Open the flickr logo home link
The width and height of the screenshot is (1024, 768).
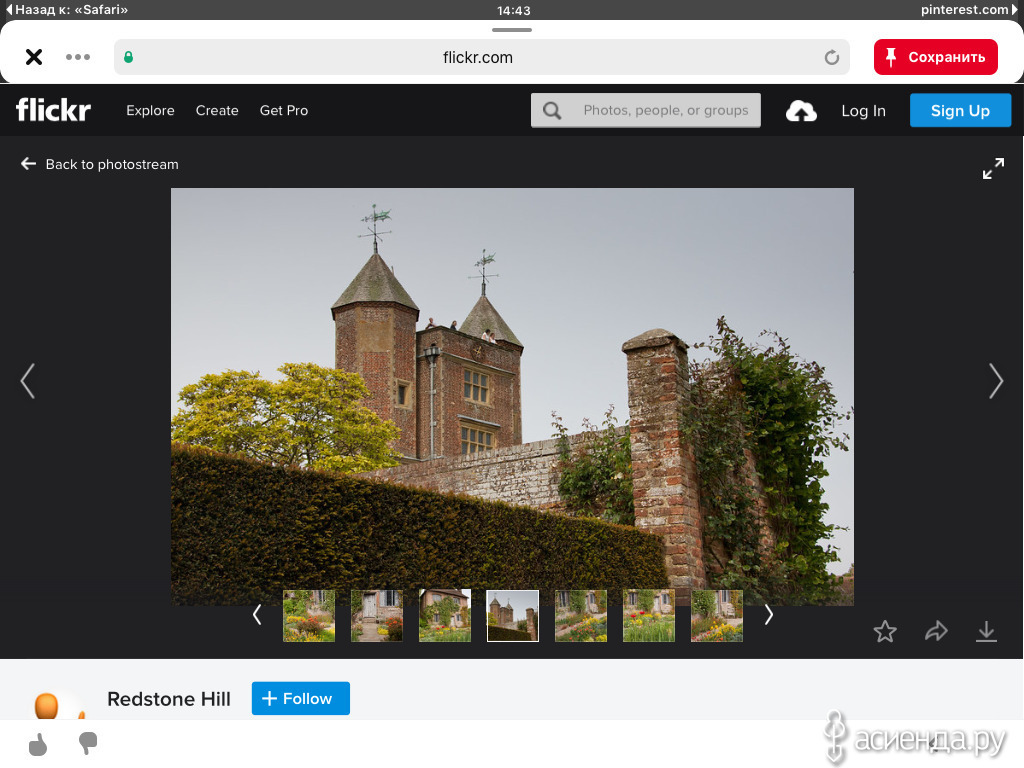coord(53,110)
